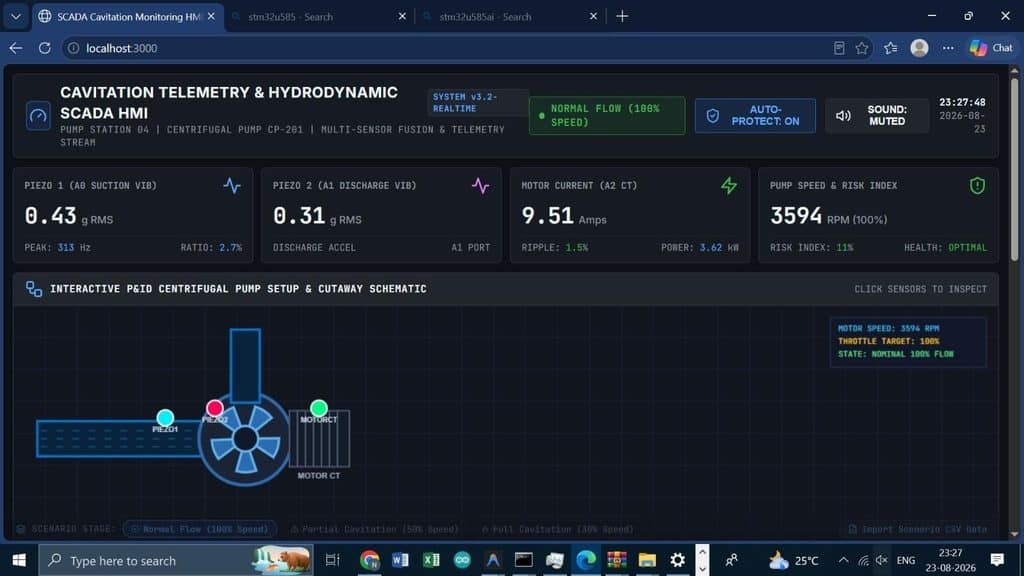Show hidden icons in the system tray
Viewport: 1024px width, 576px height.
pos(844,560)
